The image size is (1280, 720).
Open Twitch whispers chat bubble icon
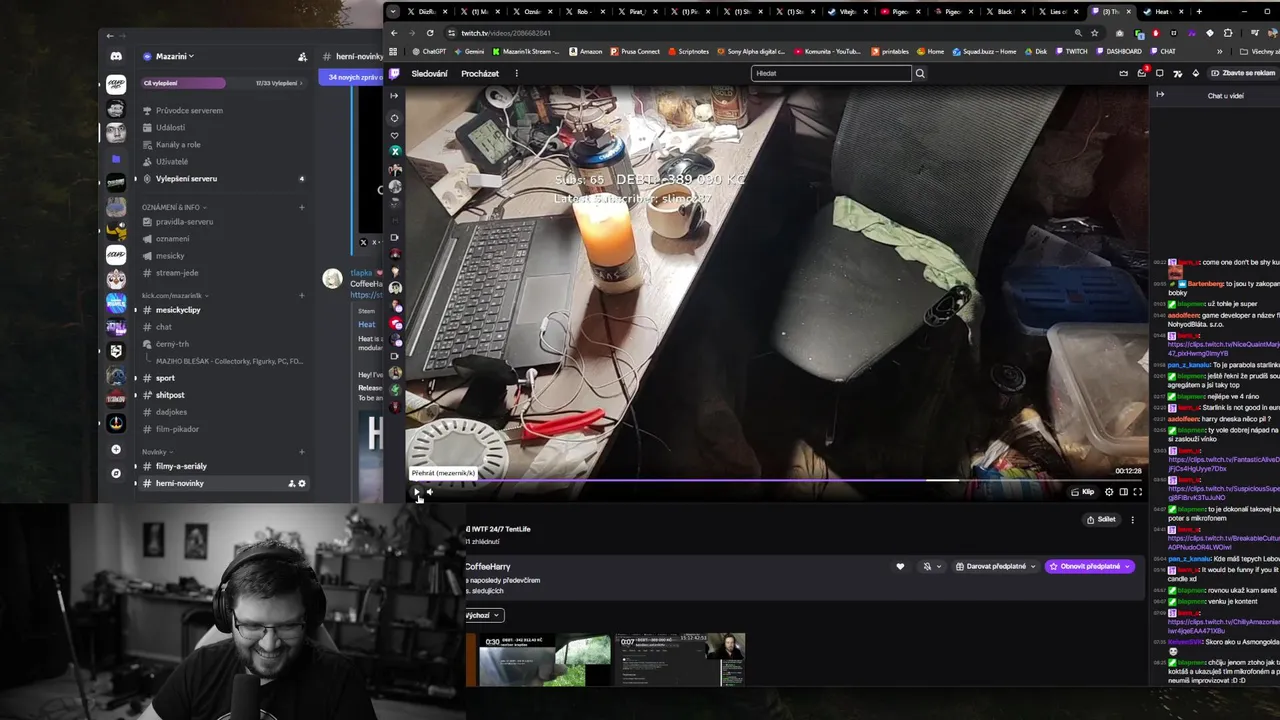coord(1160,73)
